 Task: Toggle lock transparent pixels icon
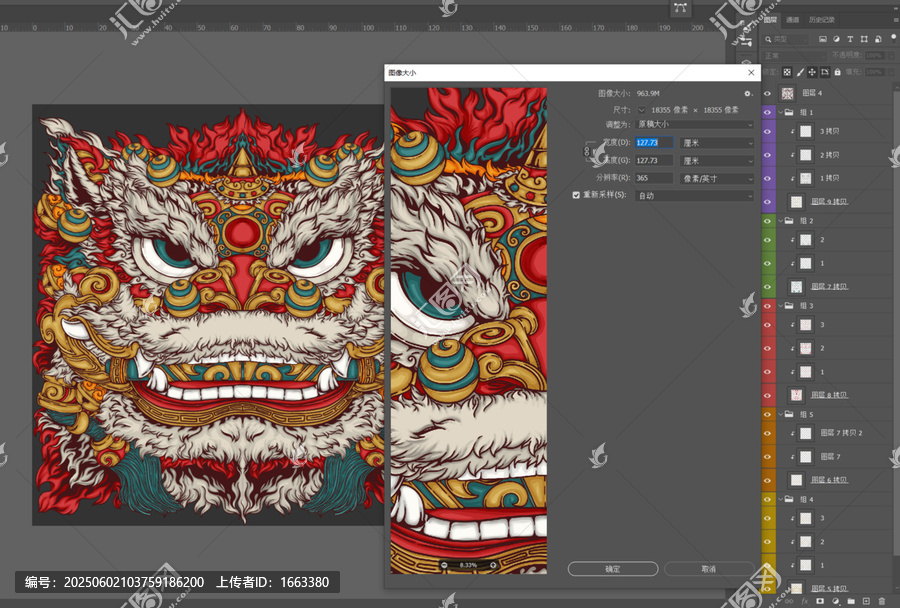787,72
